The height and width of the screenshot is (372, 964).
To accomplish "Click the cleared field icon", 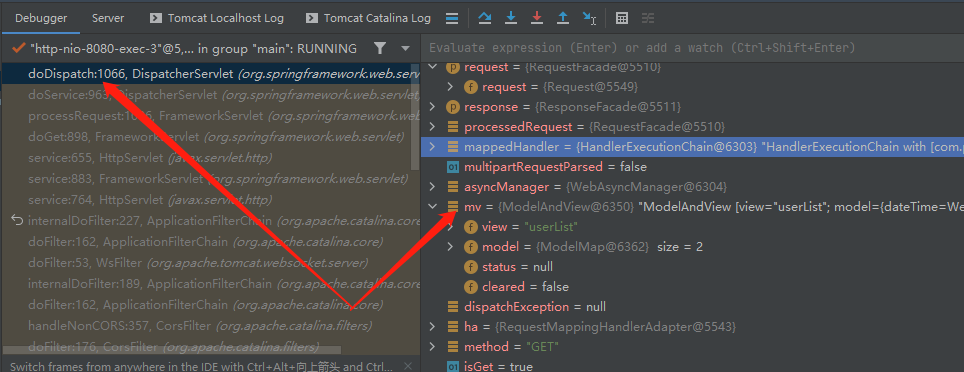I will tap(471, 287).
